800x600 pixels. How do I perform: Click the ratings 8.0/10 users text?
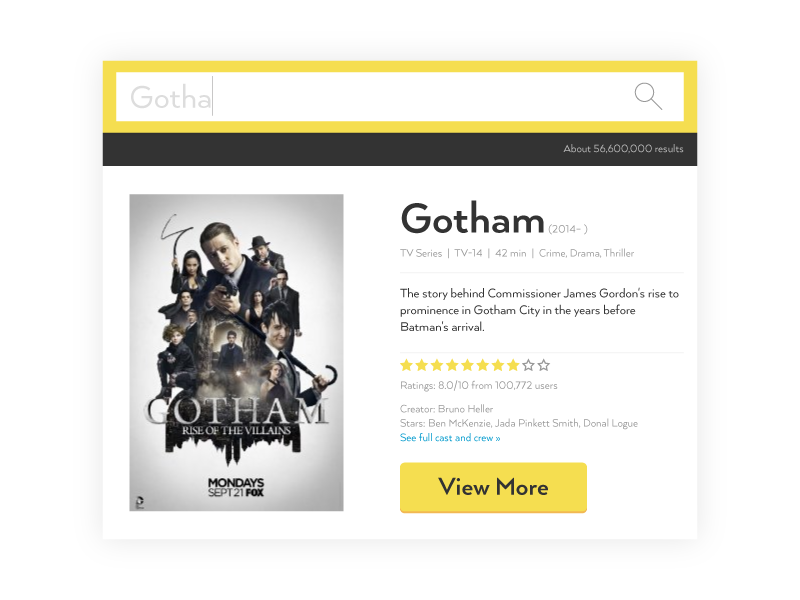(479, 385)
